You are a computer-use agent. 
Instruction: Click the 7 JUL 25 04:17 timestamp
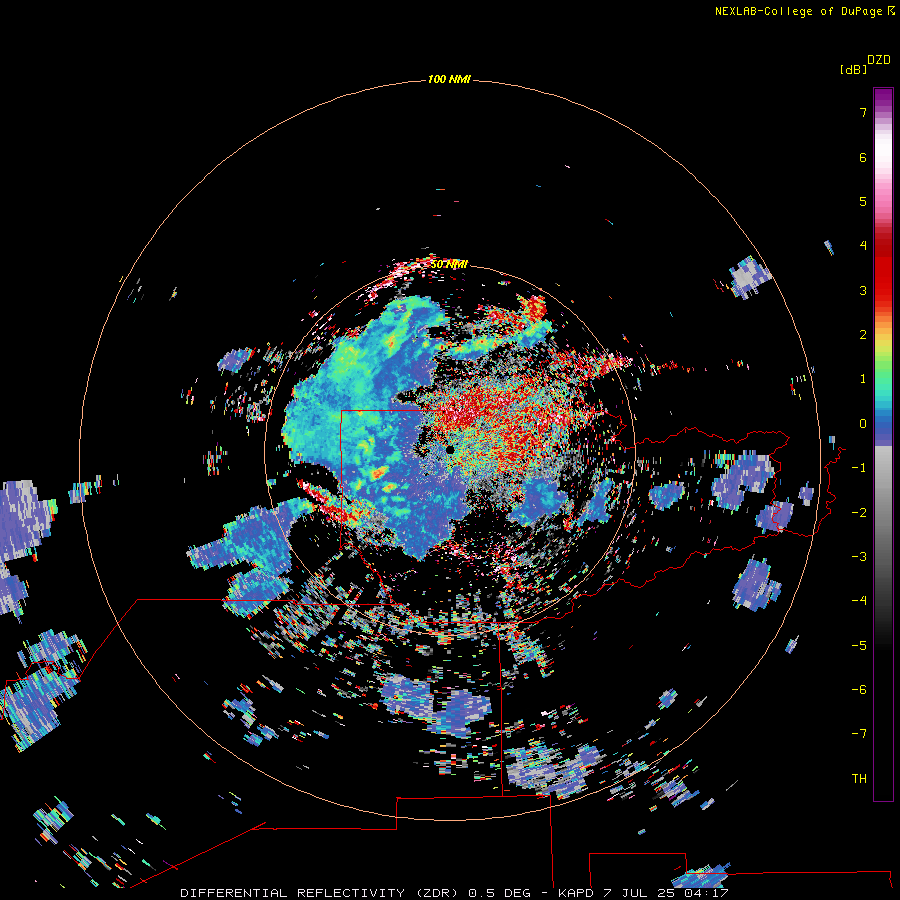click(666, 893)
